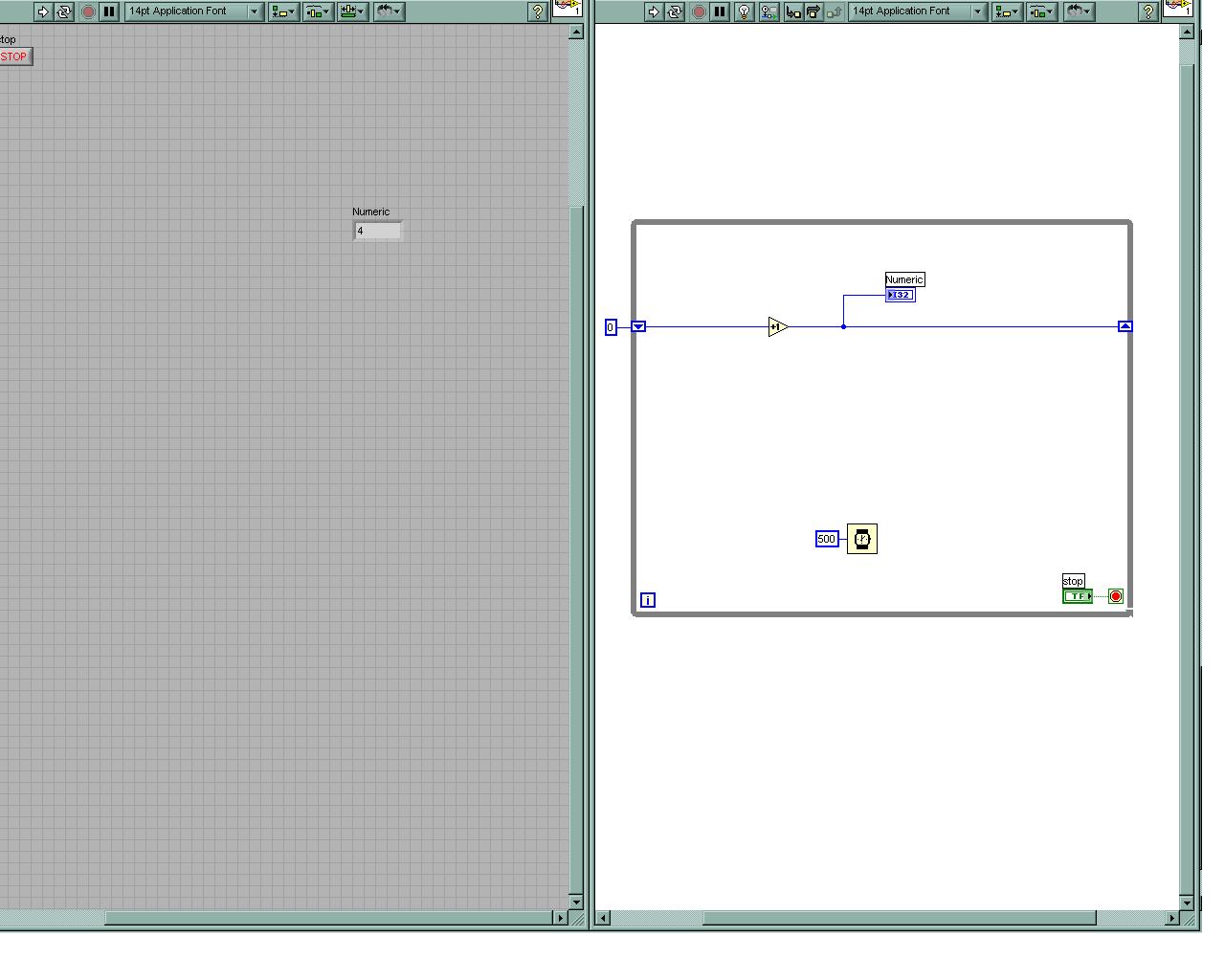Viewport: 1225px width, 980px height.
Task: Click the VI icon in block diagram window
Action: (x=1178, y=8)
